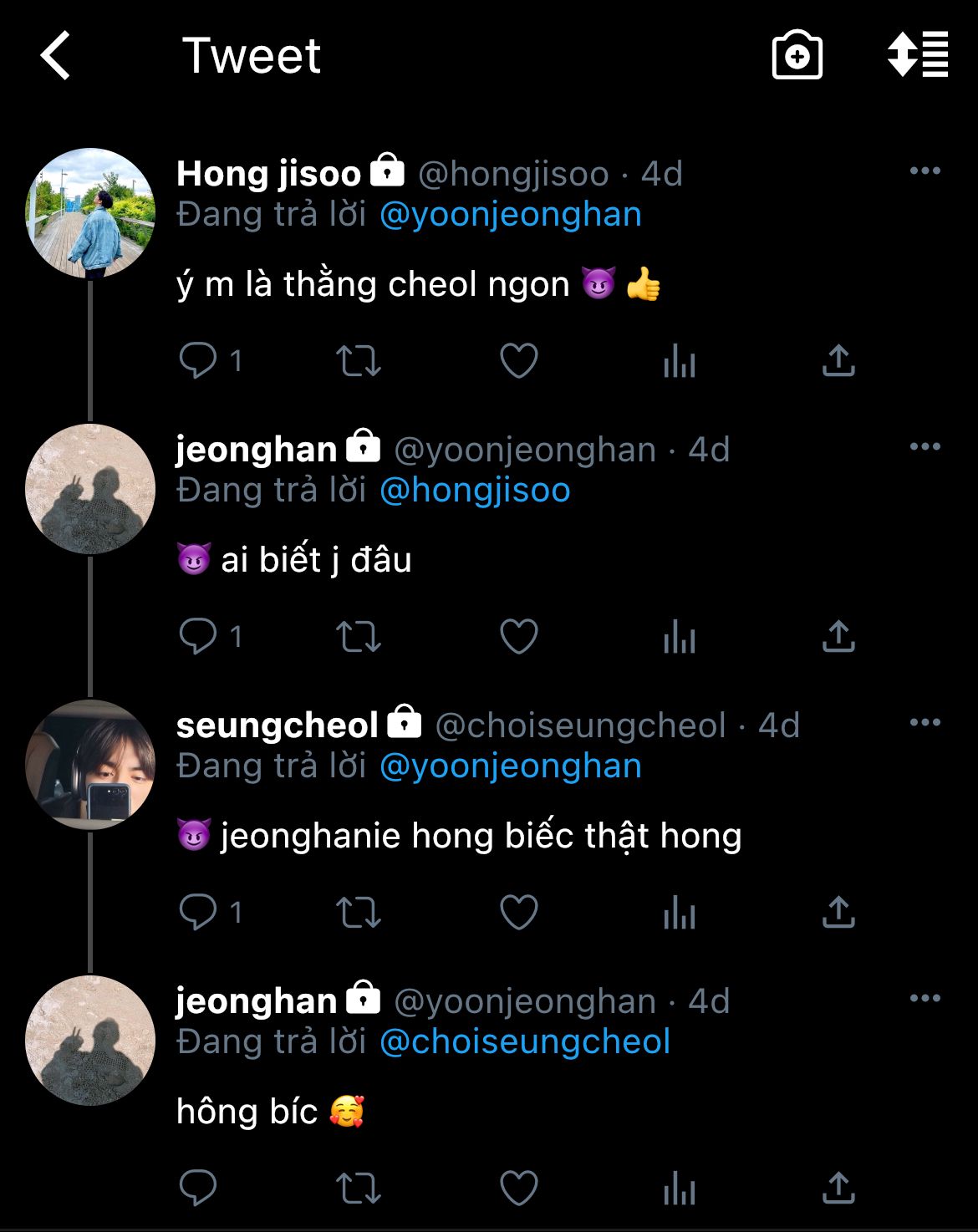Viewport: 978px width, 1232px height.
Task: Retweet Hong jisoo's 'thằng cheol ngon' tweet
Action: (x=359, y=361)
